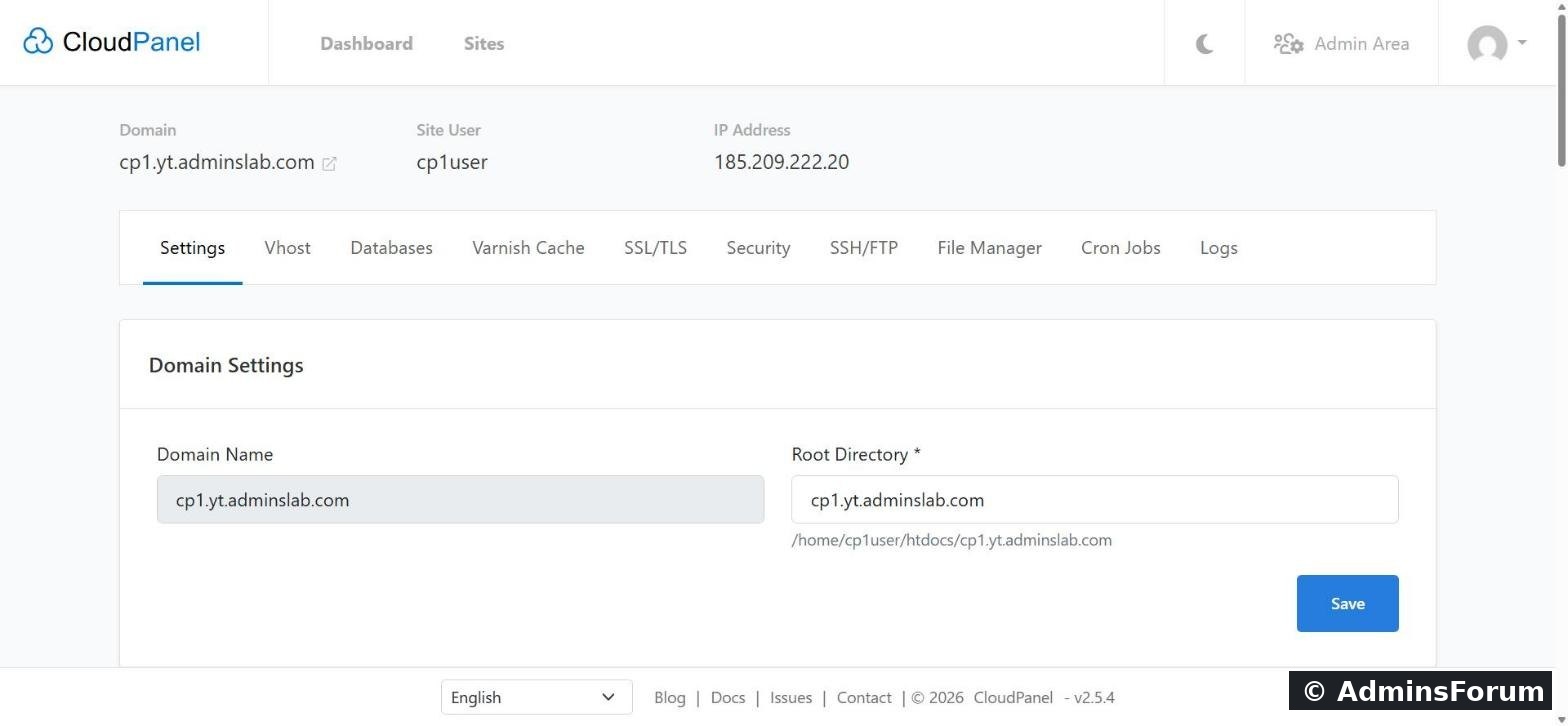Open the File Manager tab
Screen dimensions: 1568x726
989,248
